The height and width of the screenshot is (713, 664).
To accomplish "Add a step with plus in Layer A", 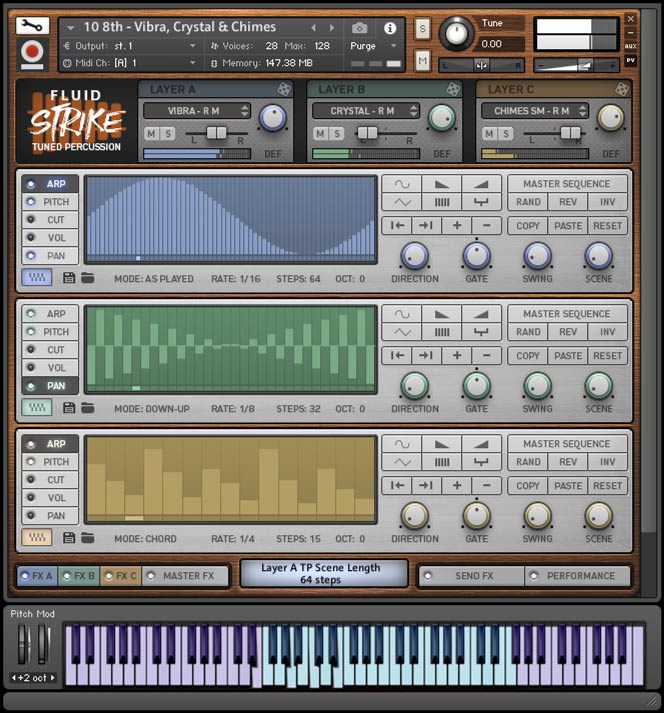I will coord(457,226).
